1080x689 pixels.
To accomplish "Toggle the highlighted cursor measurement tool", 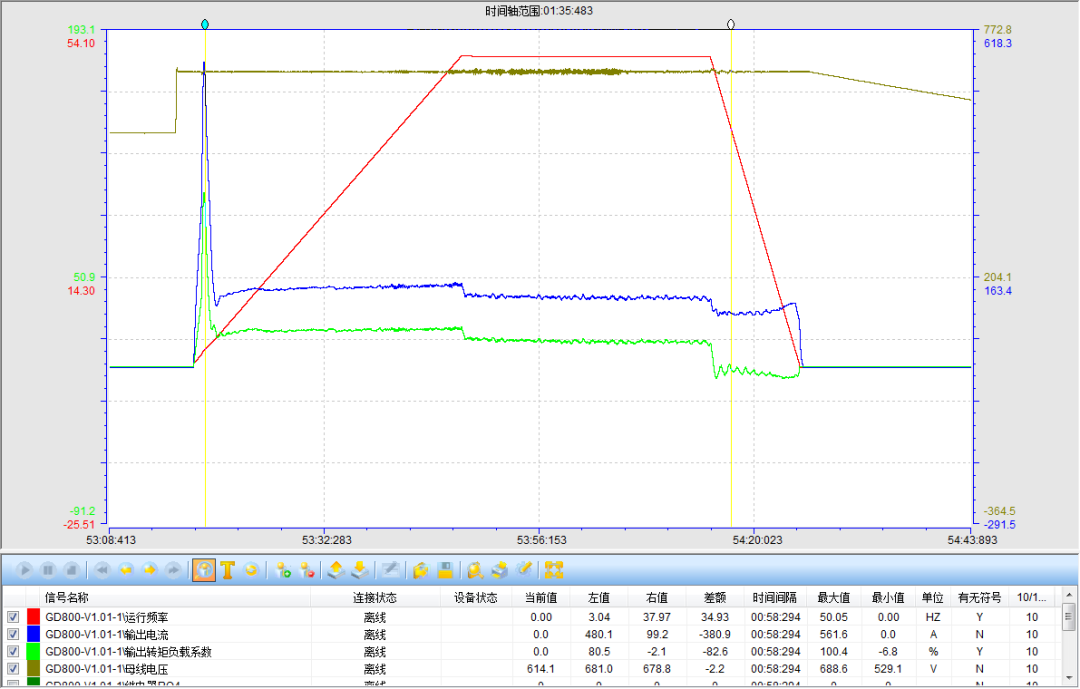I will 203,570.
